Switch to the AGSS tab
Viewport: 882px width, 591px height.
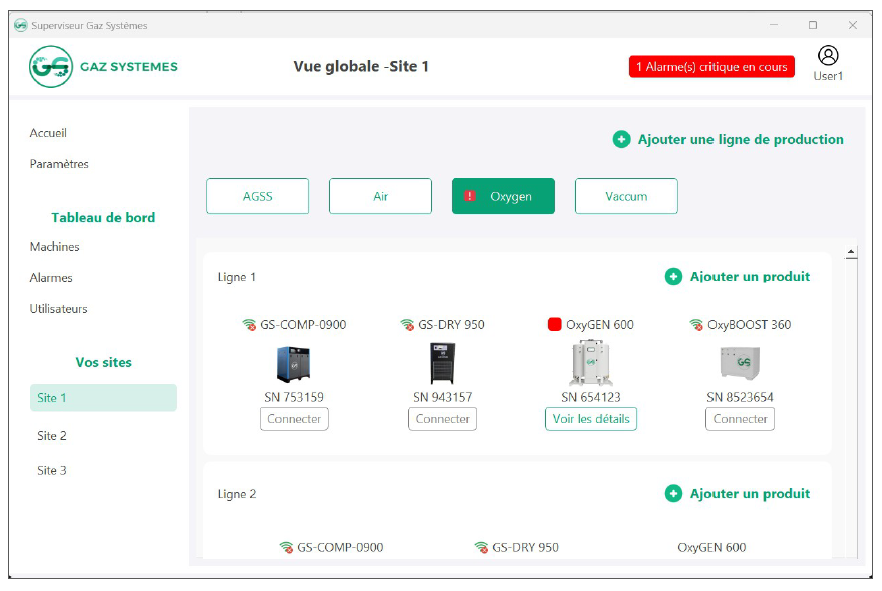pos(257,196)
